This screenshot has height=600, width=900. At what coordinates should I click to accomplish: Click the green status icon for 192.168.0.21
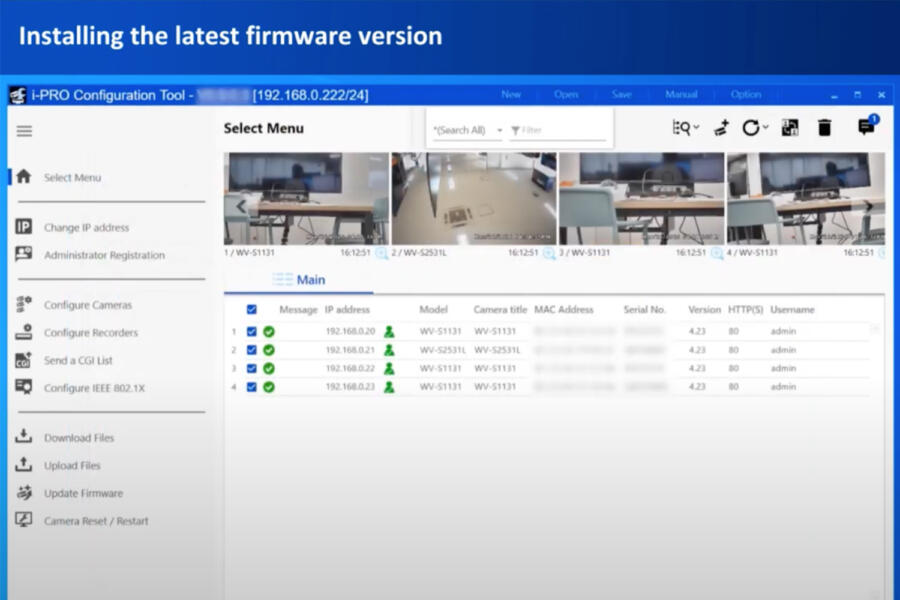click(269, 350)
